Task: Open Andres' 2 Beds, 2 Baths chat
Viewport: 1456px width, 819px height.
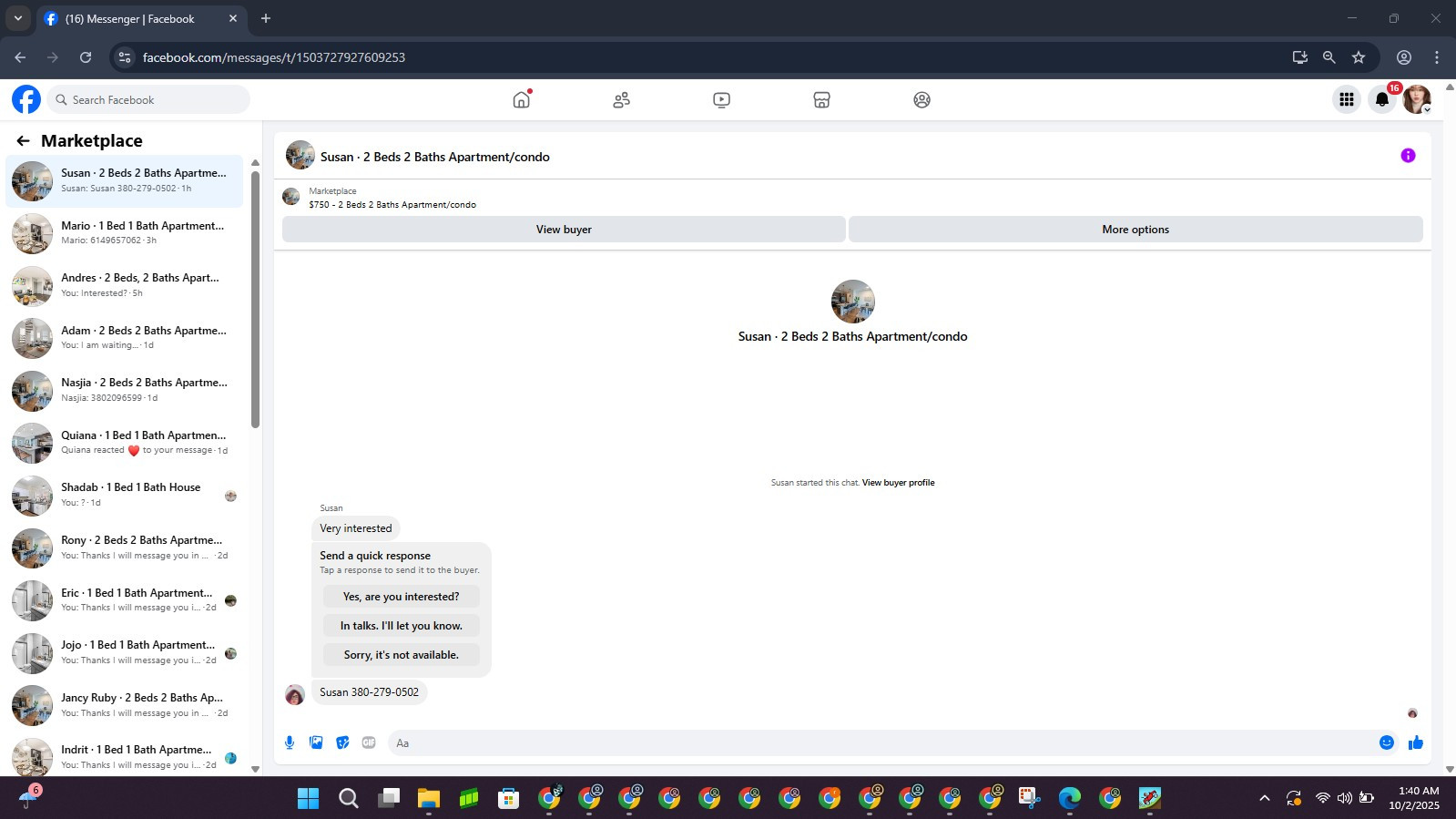Action: point(125,285)
